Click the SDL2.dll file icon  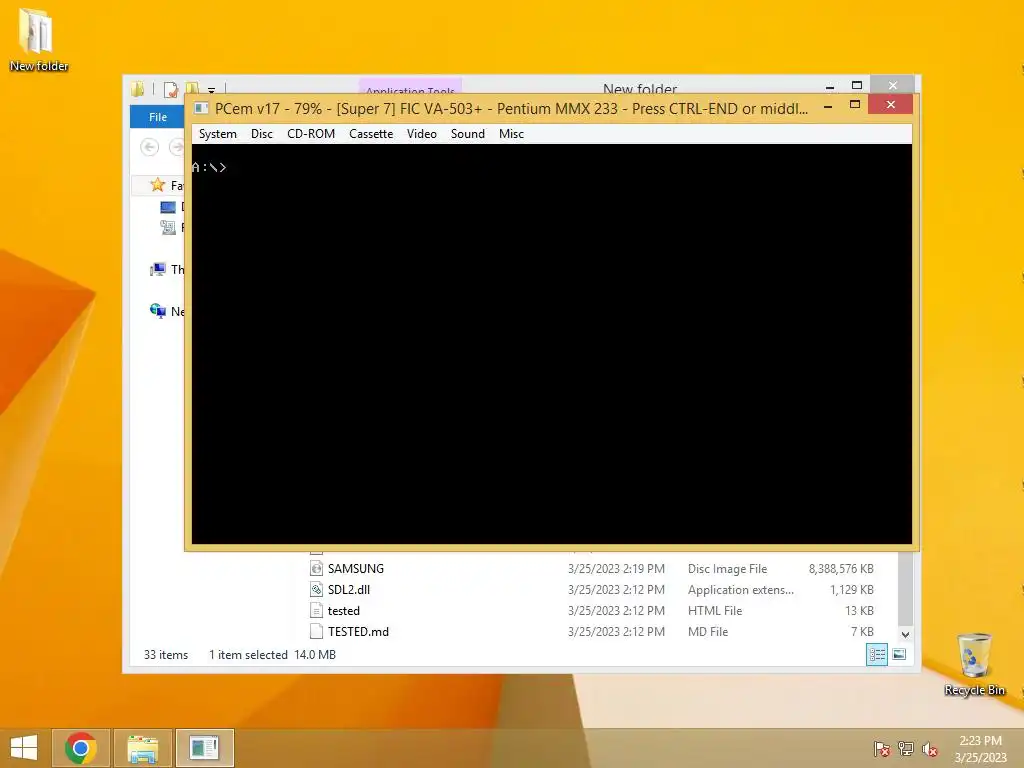click(316, 590)
